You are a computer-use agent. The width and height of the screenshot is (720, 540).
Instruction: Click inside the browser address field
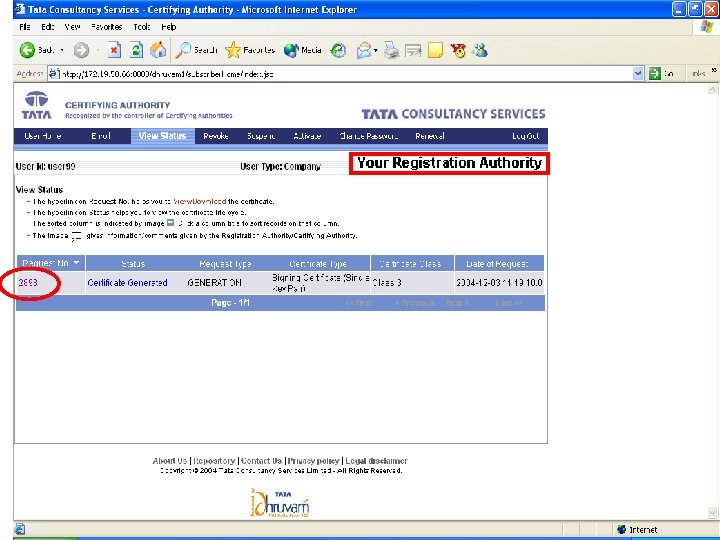pyautogui.click(x=340, y=73)
